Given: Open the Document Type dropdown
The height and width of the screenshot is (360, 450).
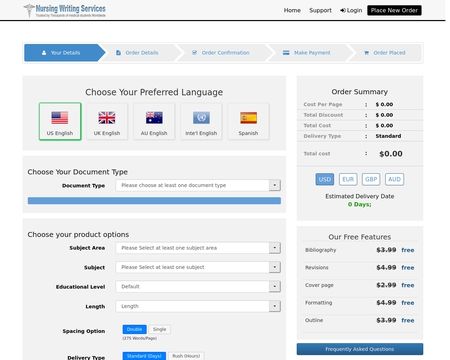Looking at the screenshot, I should (x=198, y=185).
